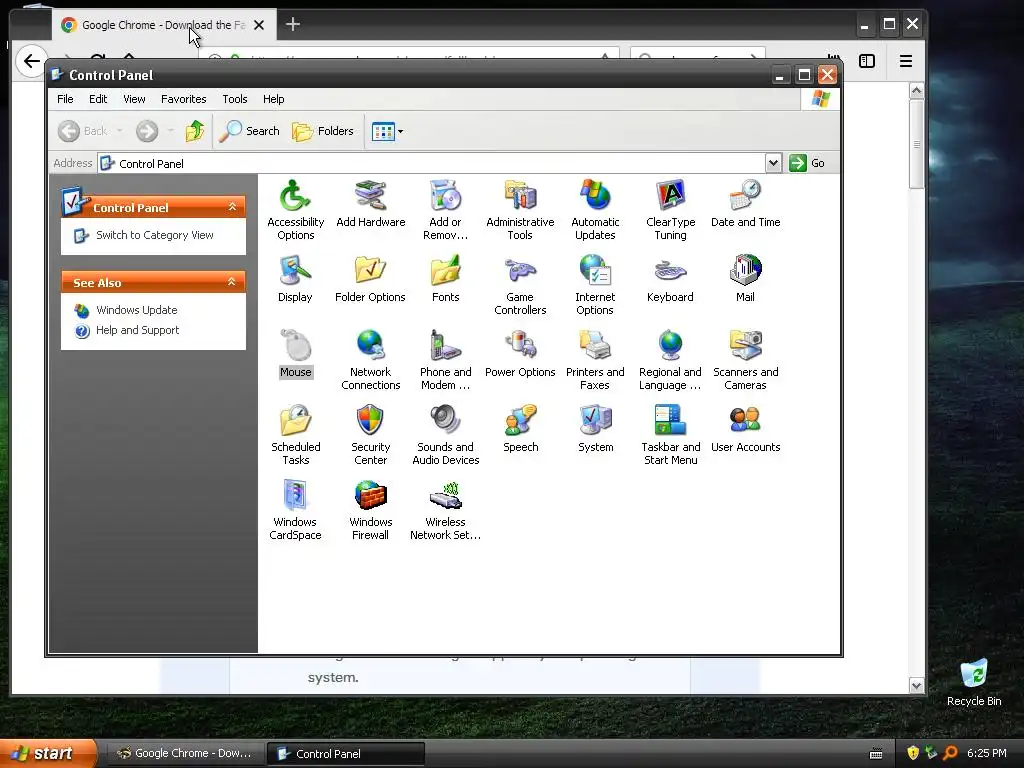Open the Help menu

[x=274, y=99]
